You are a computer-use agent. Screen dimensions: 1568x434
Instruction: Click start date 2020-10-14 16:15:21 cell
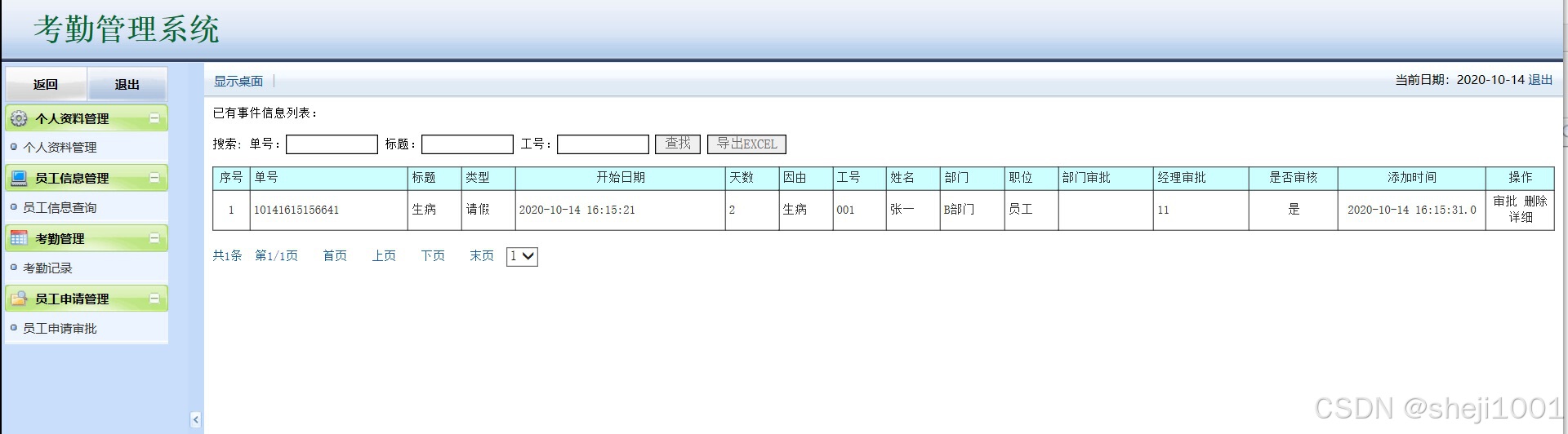(621, 210)
